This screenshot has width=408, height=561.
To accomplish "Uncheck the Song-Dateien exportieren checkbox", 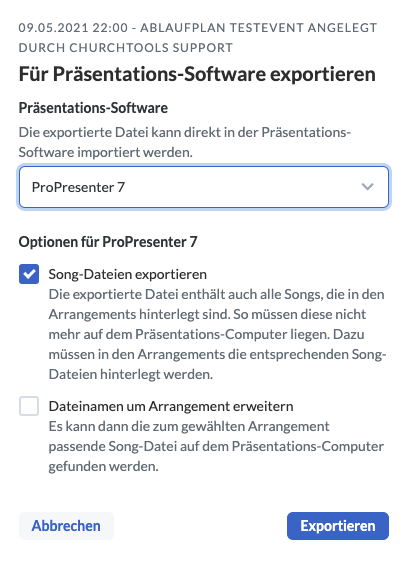I will [29, 274].
